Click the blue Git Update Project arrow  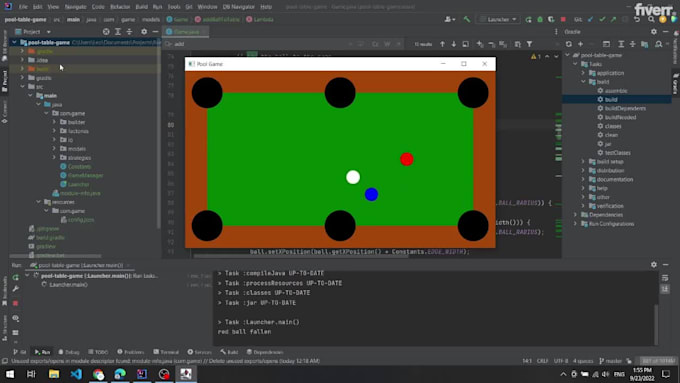click(591, 19)
